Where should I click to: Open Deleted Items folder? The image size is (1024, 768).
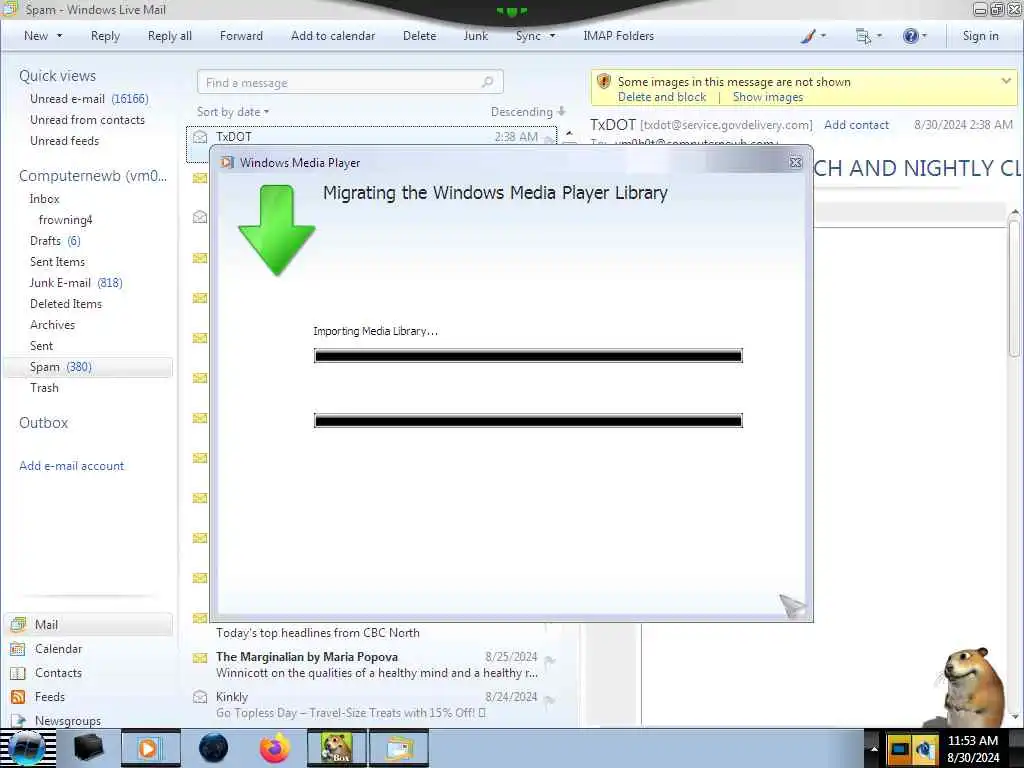click(x=66, y=304)
